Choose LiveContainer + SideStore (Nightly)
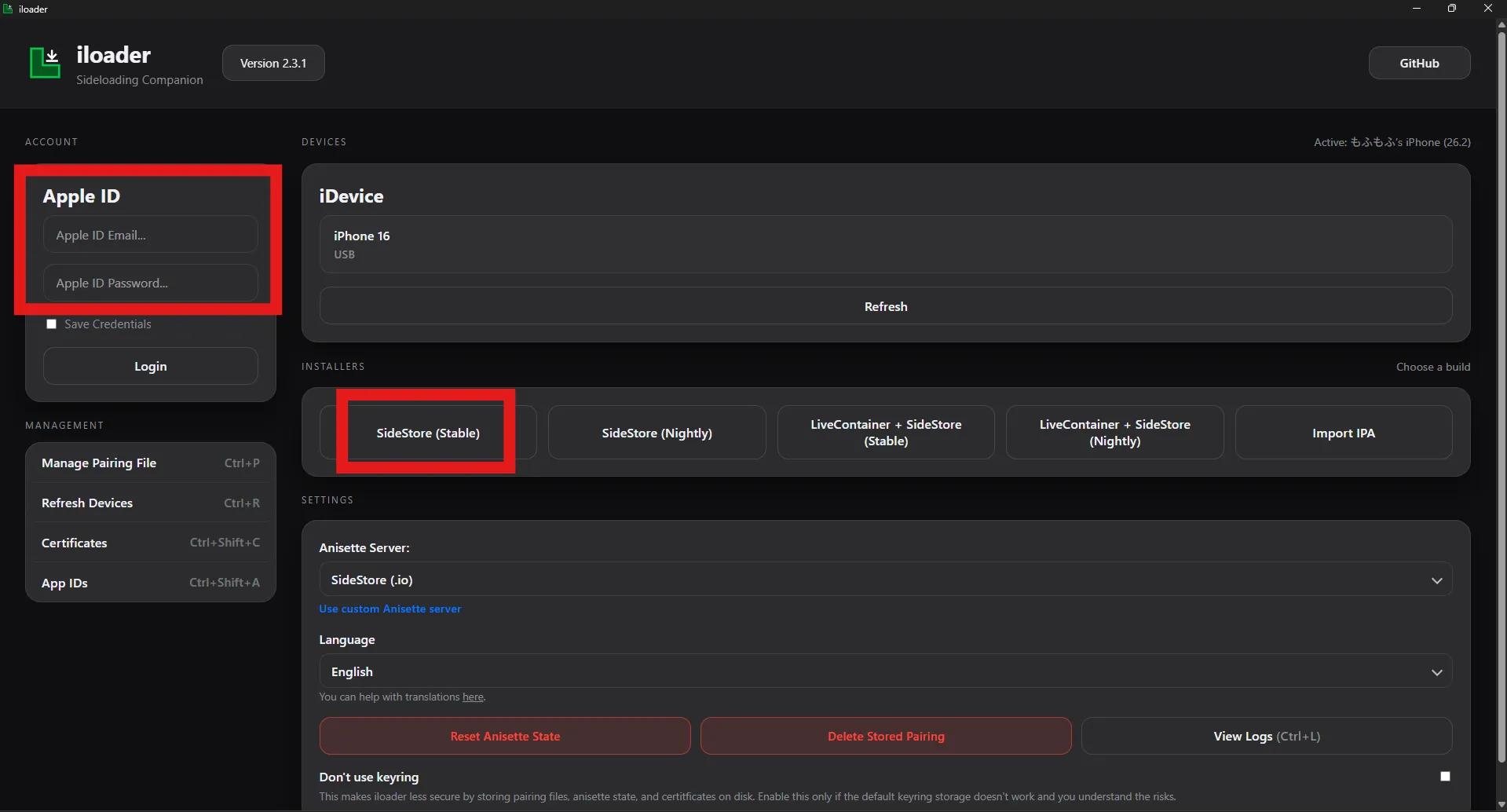The width and height of the screenshot is (1507, 812). [x=1115, y=433]
